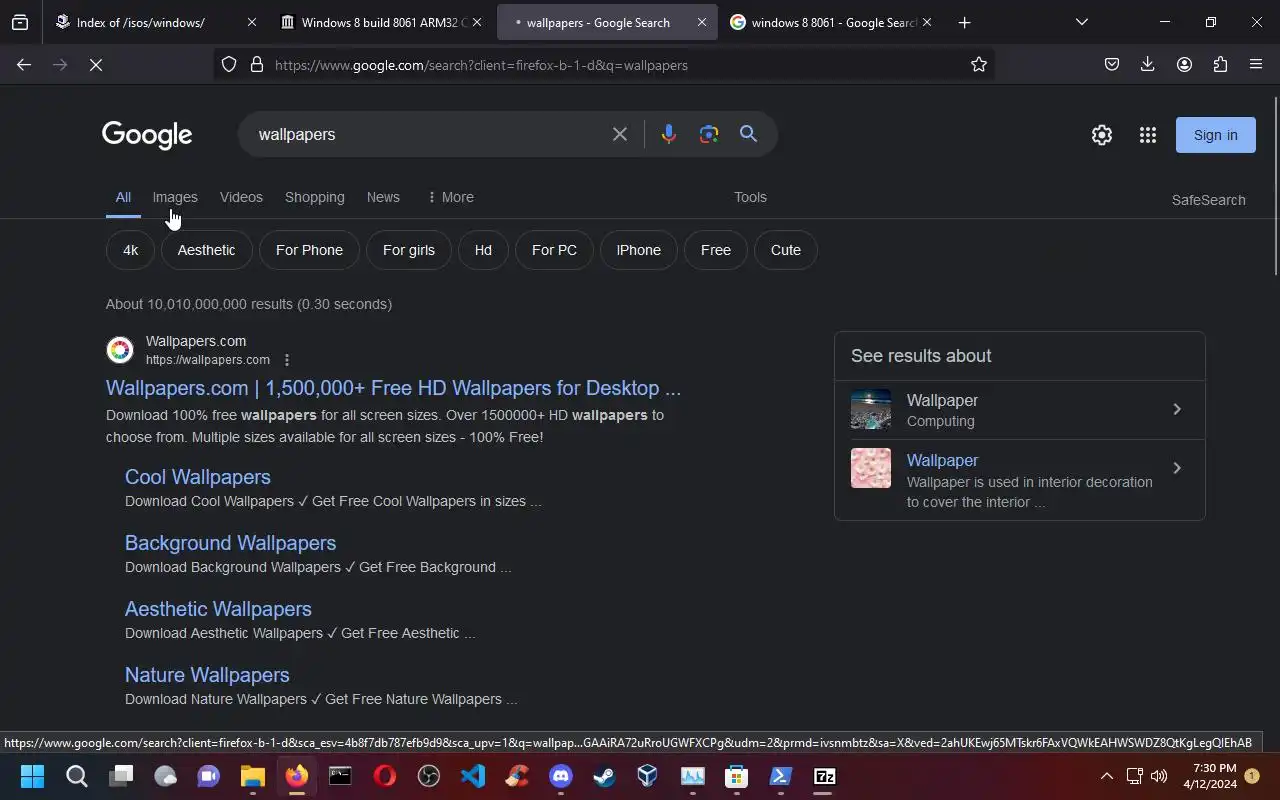1280x800 pixels.
Task: Open the Background Wallpapers sitelink
Action: pyautogui.click(x=230, y=543)
